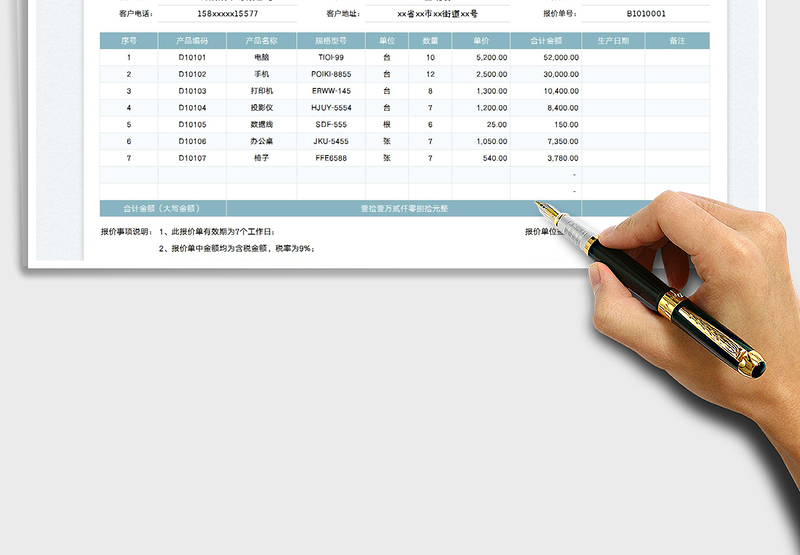
Task: Click the 规格型号 column header
Action: 330,41
